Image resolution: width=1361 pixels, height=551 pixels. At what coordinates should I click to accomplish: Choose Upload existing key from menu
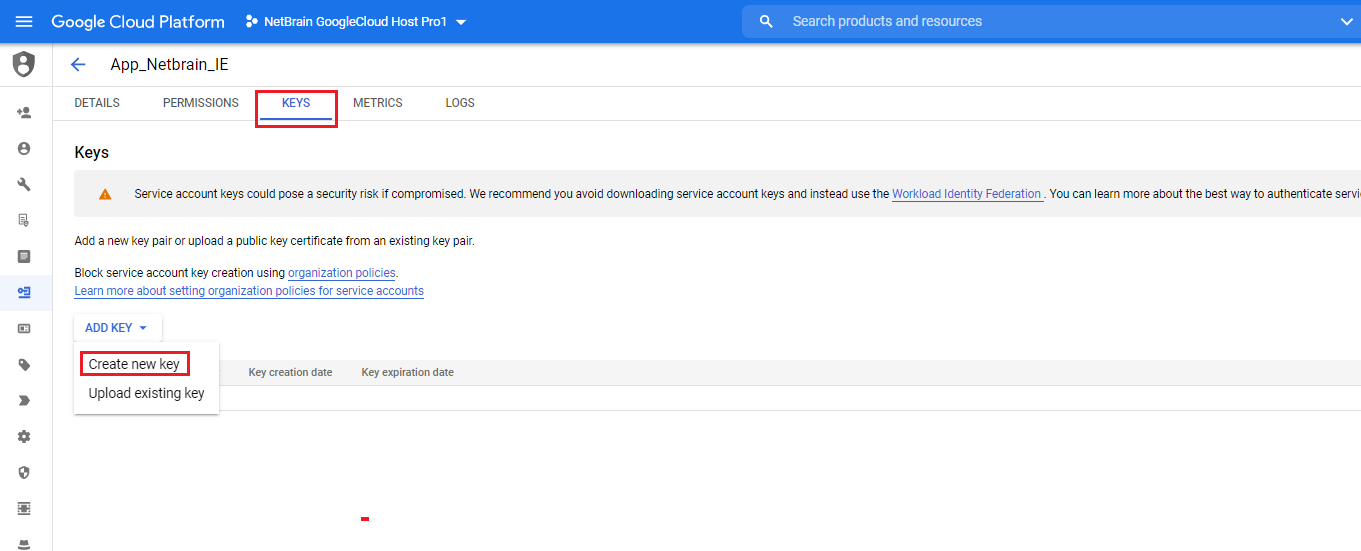[x=146, y=393]
